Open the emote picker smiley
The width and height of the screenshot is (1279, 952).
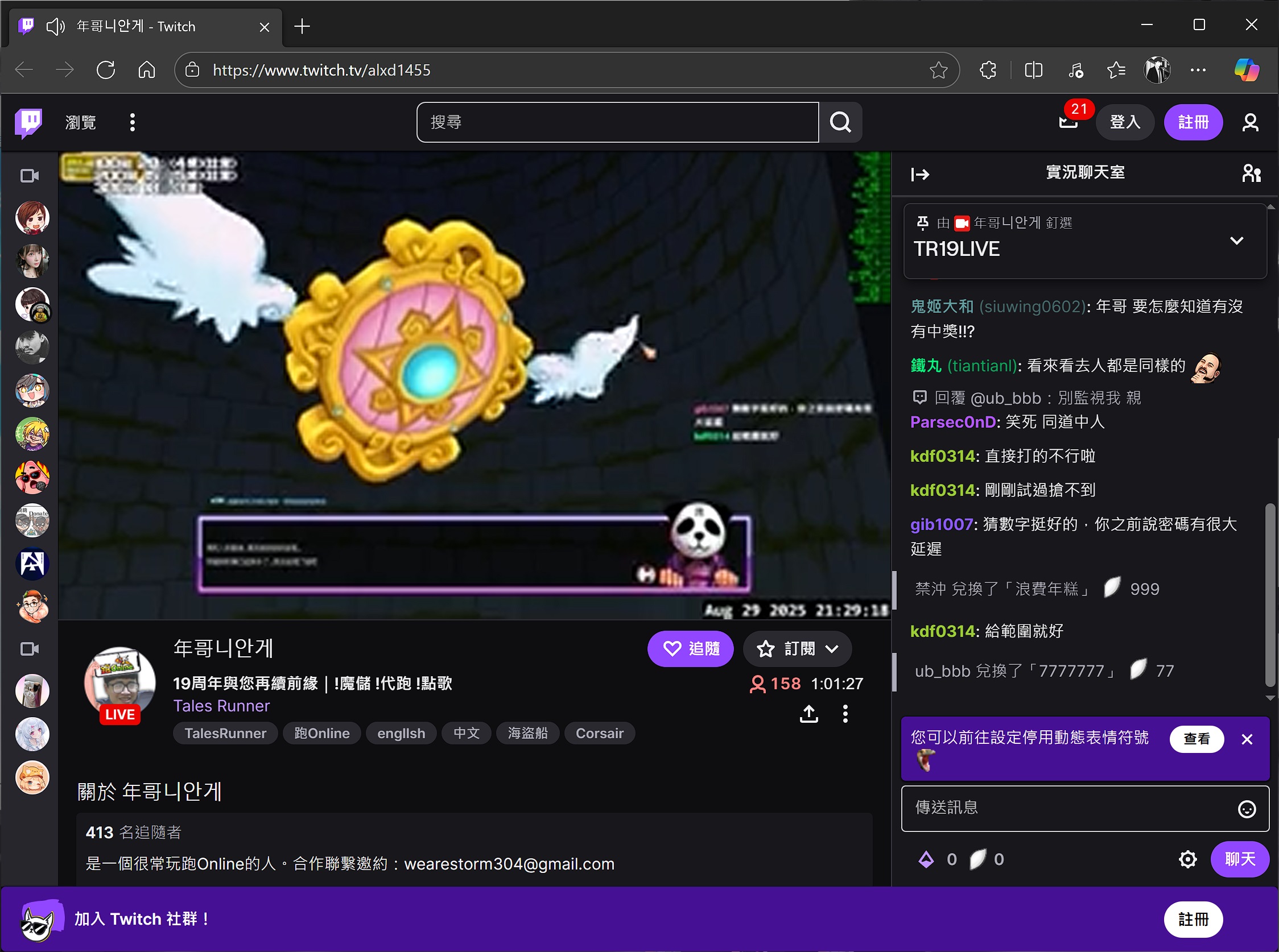point(1246,809)
